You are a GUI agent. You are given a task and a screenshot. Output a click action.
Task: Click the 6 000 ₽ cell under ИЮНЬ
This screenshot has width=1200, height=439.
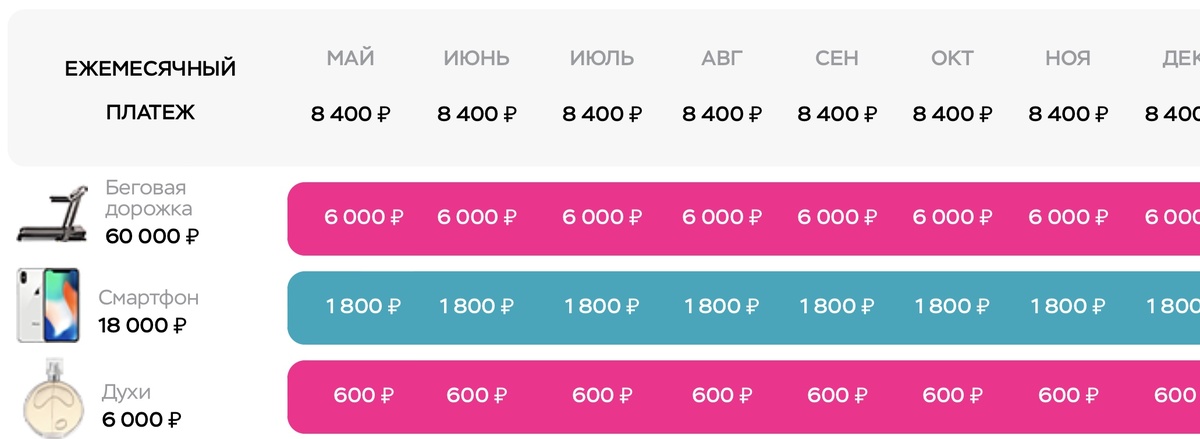tap(476, 218)
